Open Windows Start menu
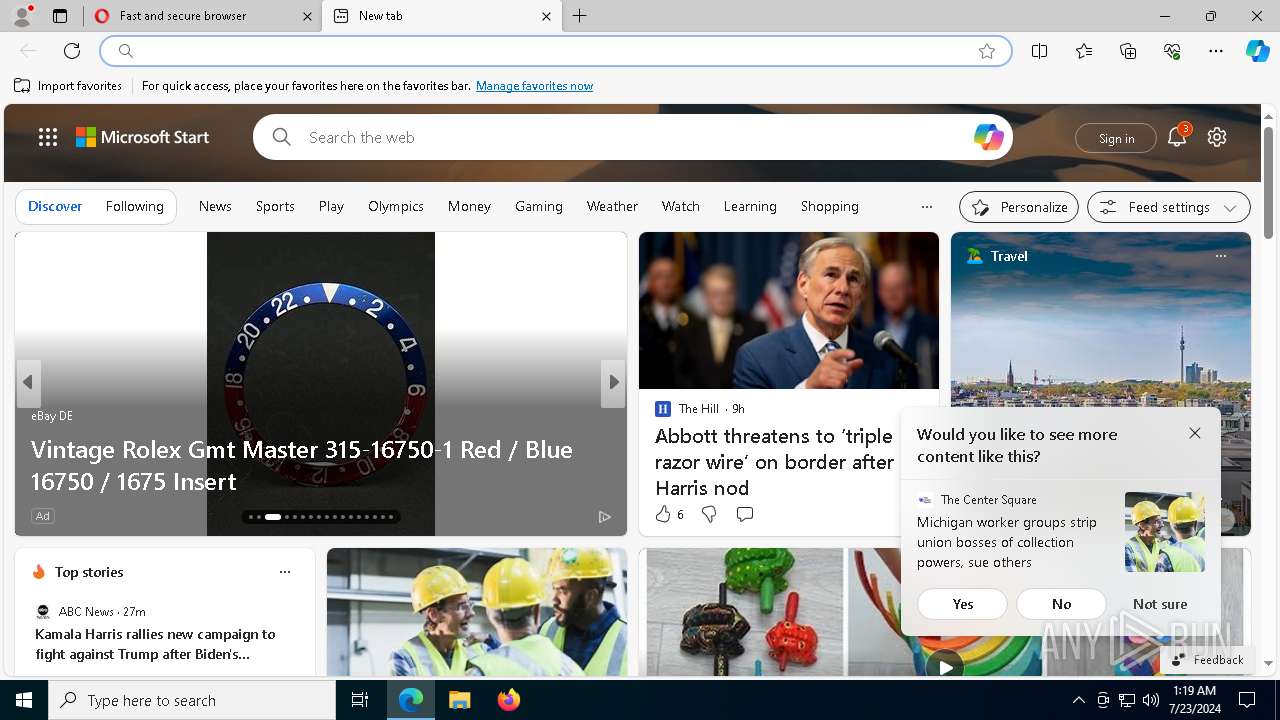This screenshot has width=1280, height=720. [24, 700]
